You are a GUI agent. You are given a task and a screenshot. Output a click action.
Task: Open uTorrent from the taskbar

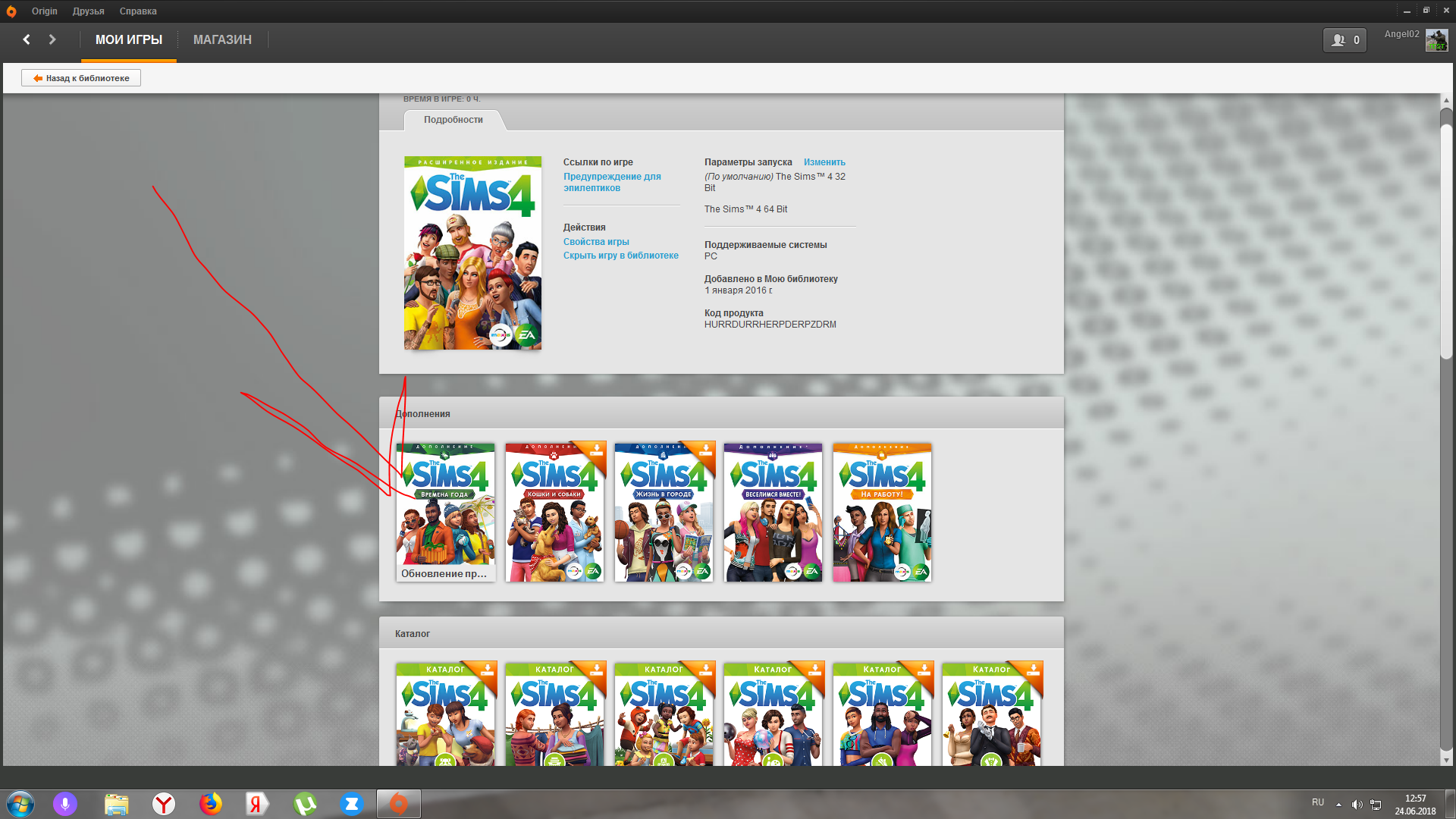click(x=305, y=804)
